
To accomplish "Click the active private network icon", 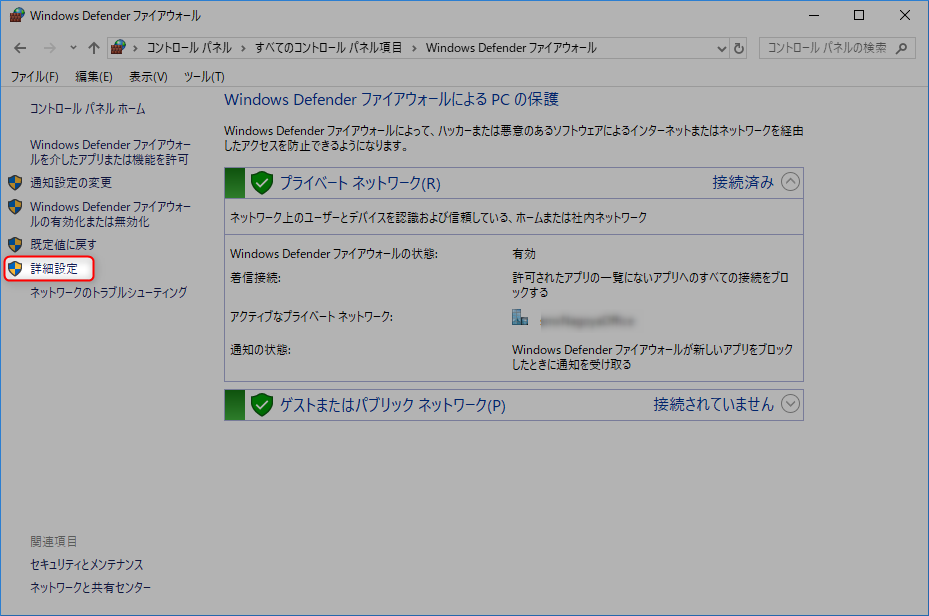I will click(520, 317).
